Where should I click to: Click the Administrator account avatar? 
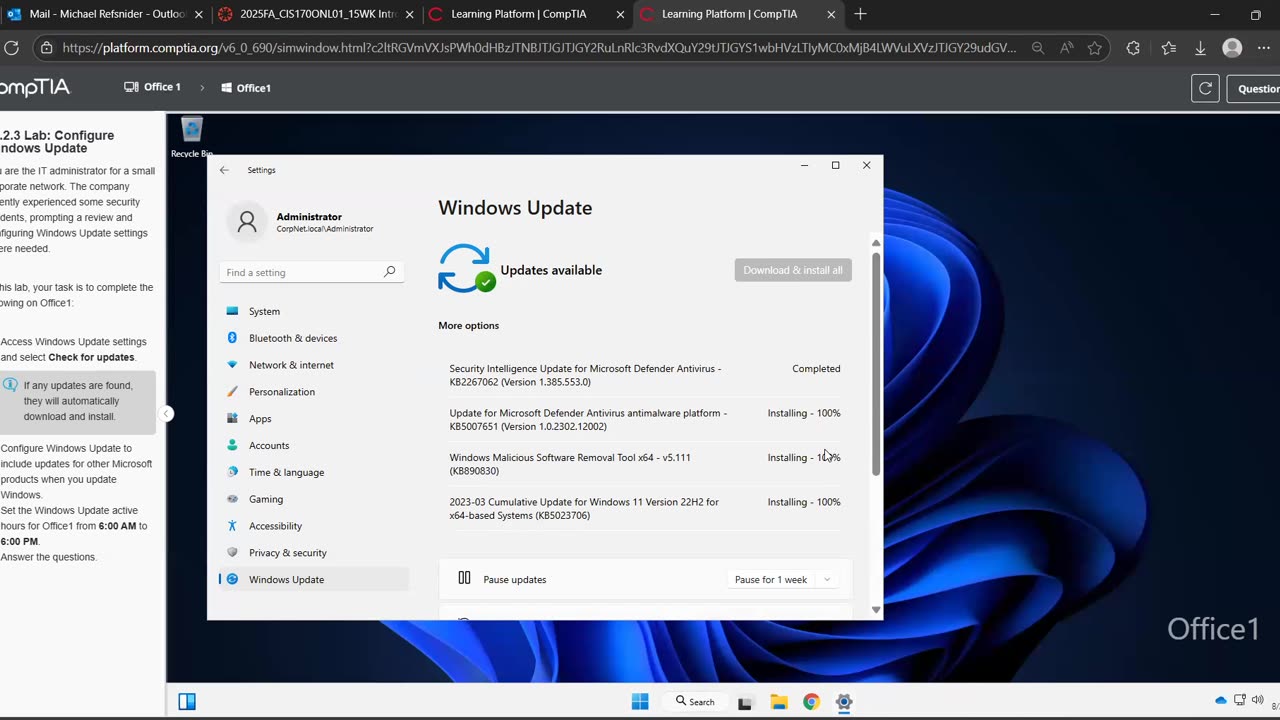[x=247, y=222]
